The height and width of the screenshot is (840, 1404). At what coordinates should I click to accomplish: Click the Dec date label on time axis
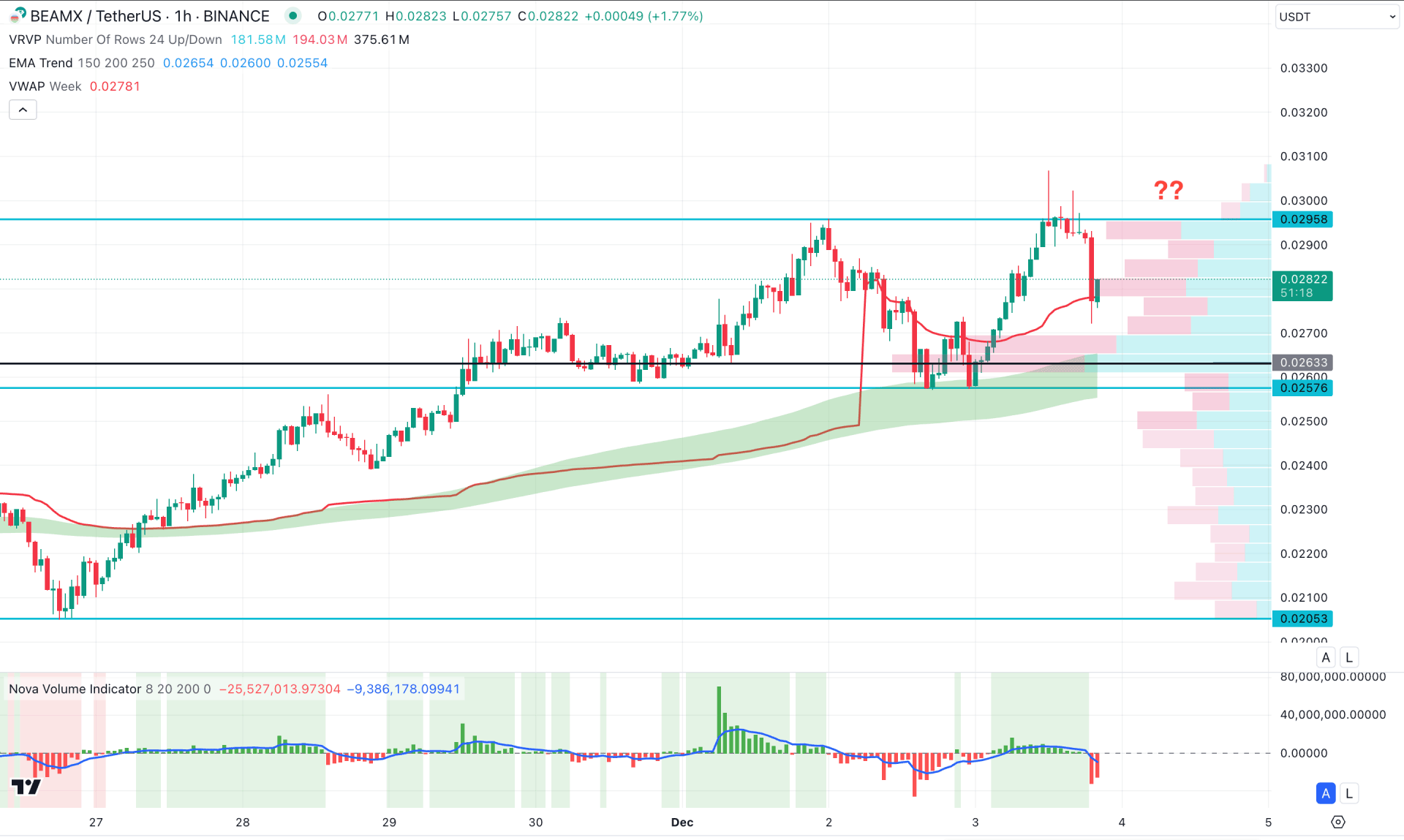click(682, 822)
